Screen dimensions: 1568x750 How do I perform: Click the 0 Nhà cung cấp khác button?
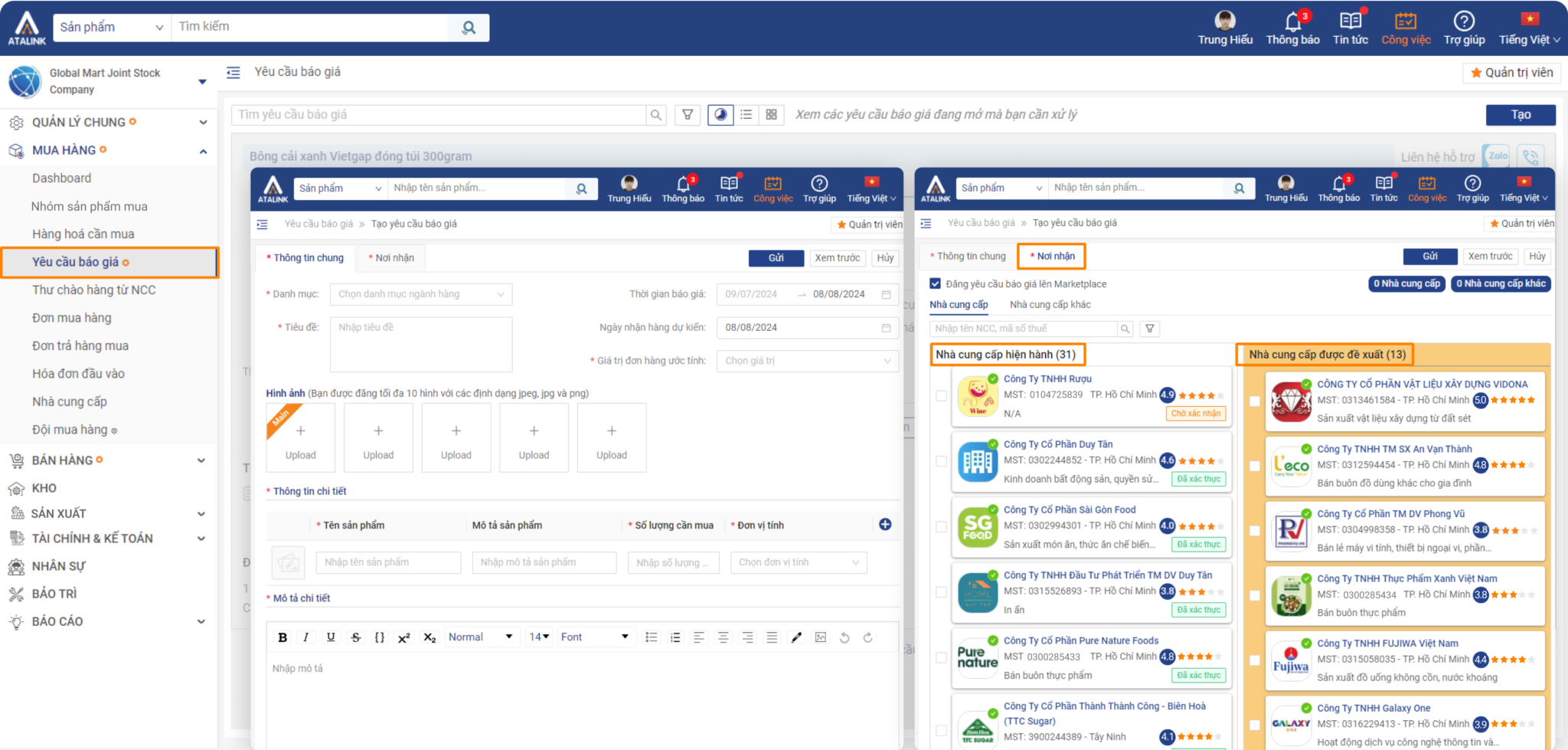tap(1501, 283)
